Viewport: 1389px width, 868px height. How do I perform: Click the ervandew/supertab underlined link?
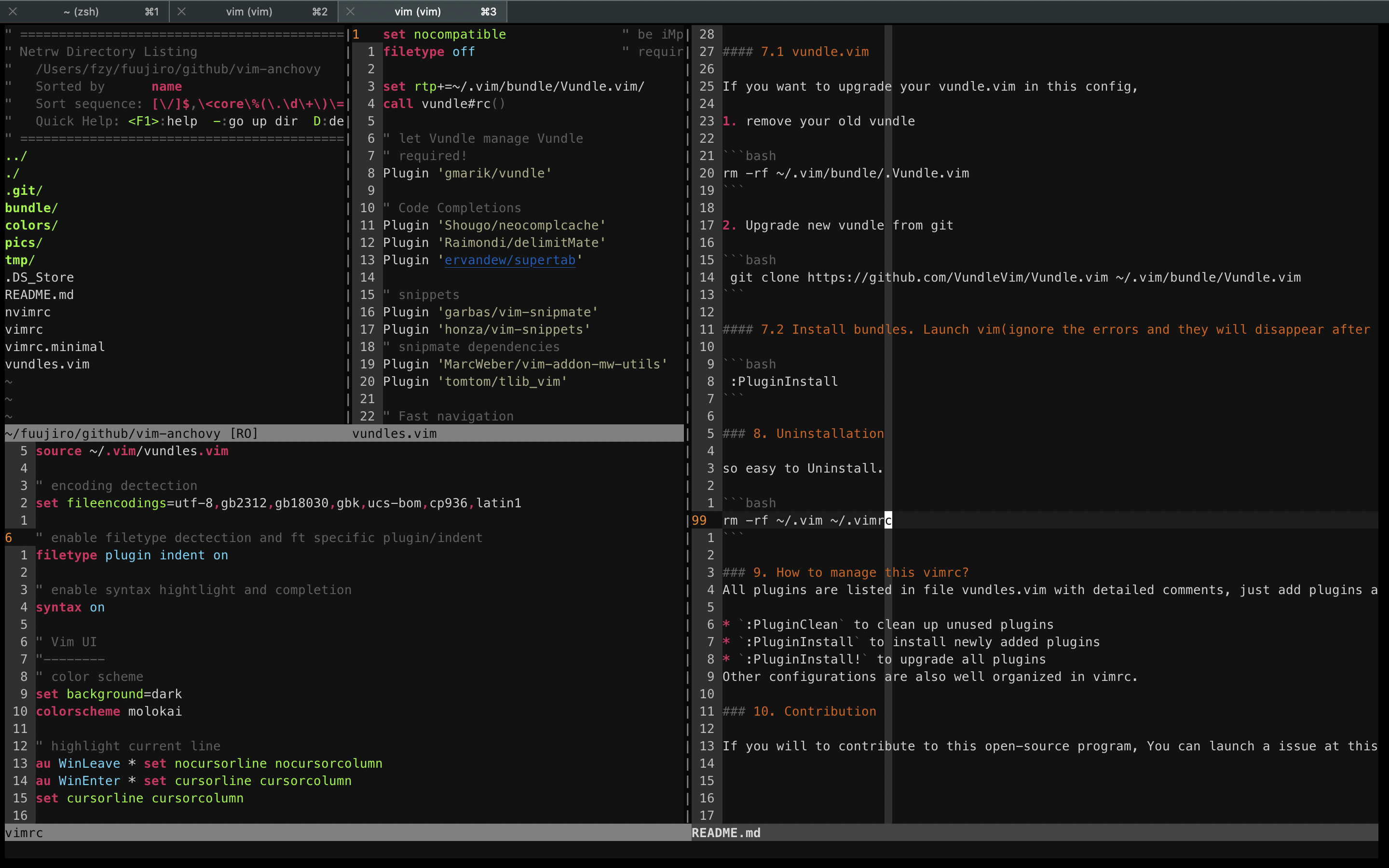(510, 260)
